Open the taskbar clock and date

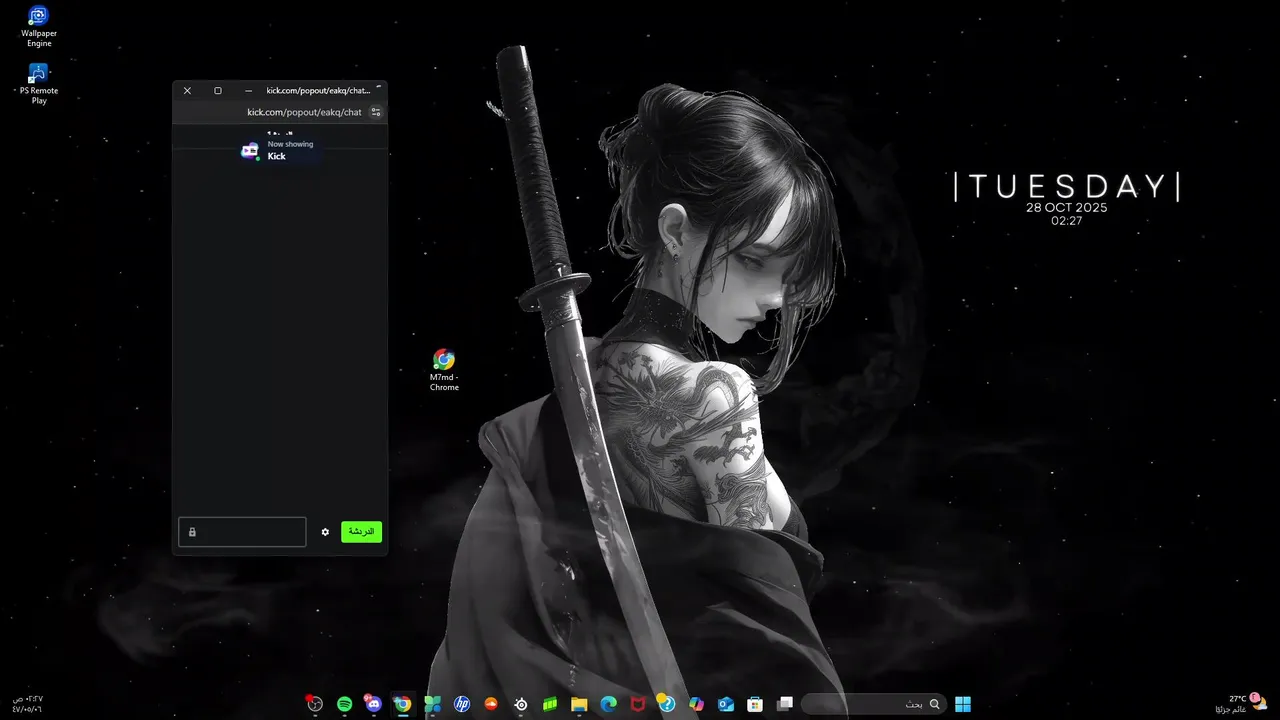click(x=28, y=704)
